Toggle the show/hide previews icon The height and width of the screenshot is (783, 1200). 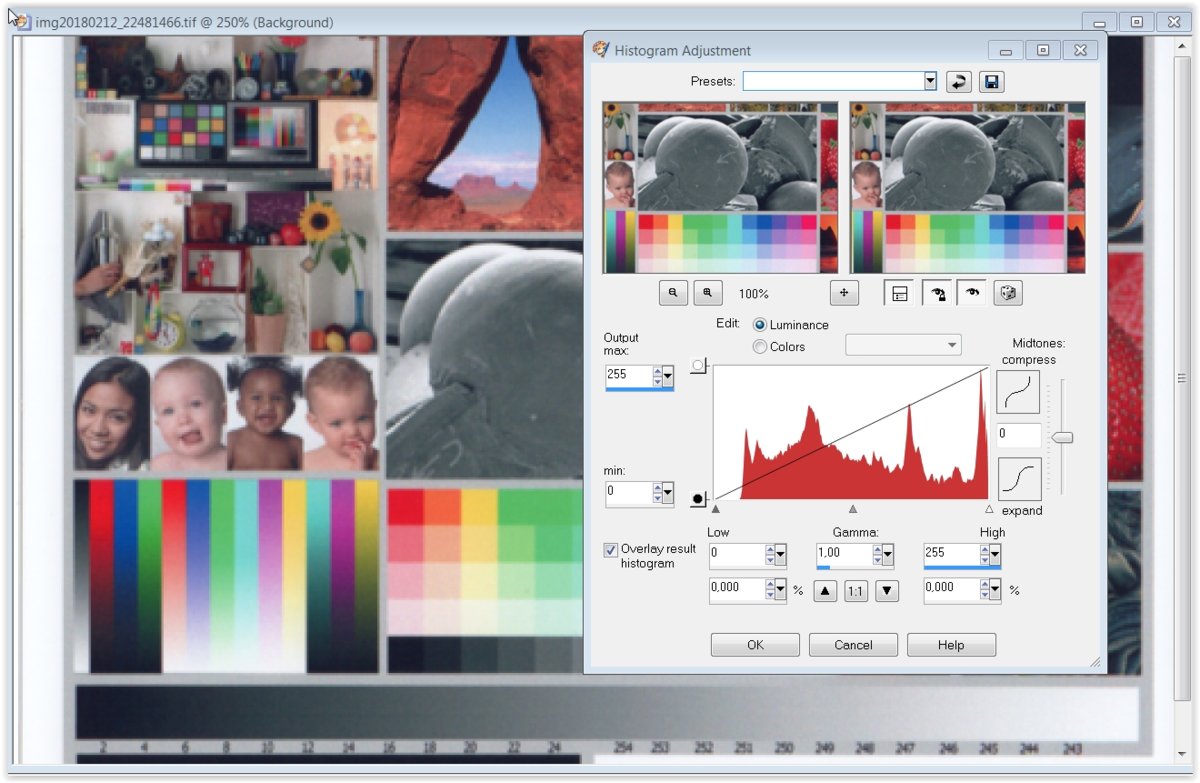(900, 293)
